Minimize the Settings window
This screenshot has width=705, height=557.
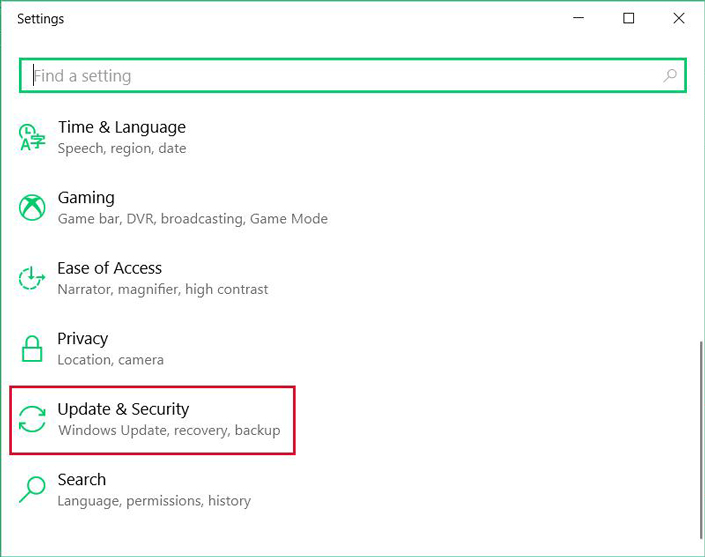pos(579,18)
